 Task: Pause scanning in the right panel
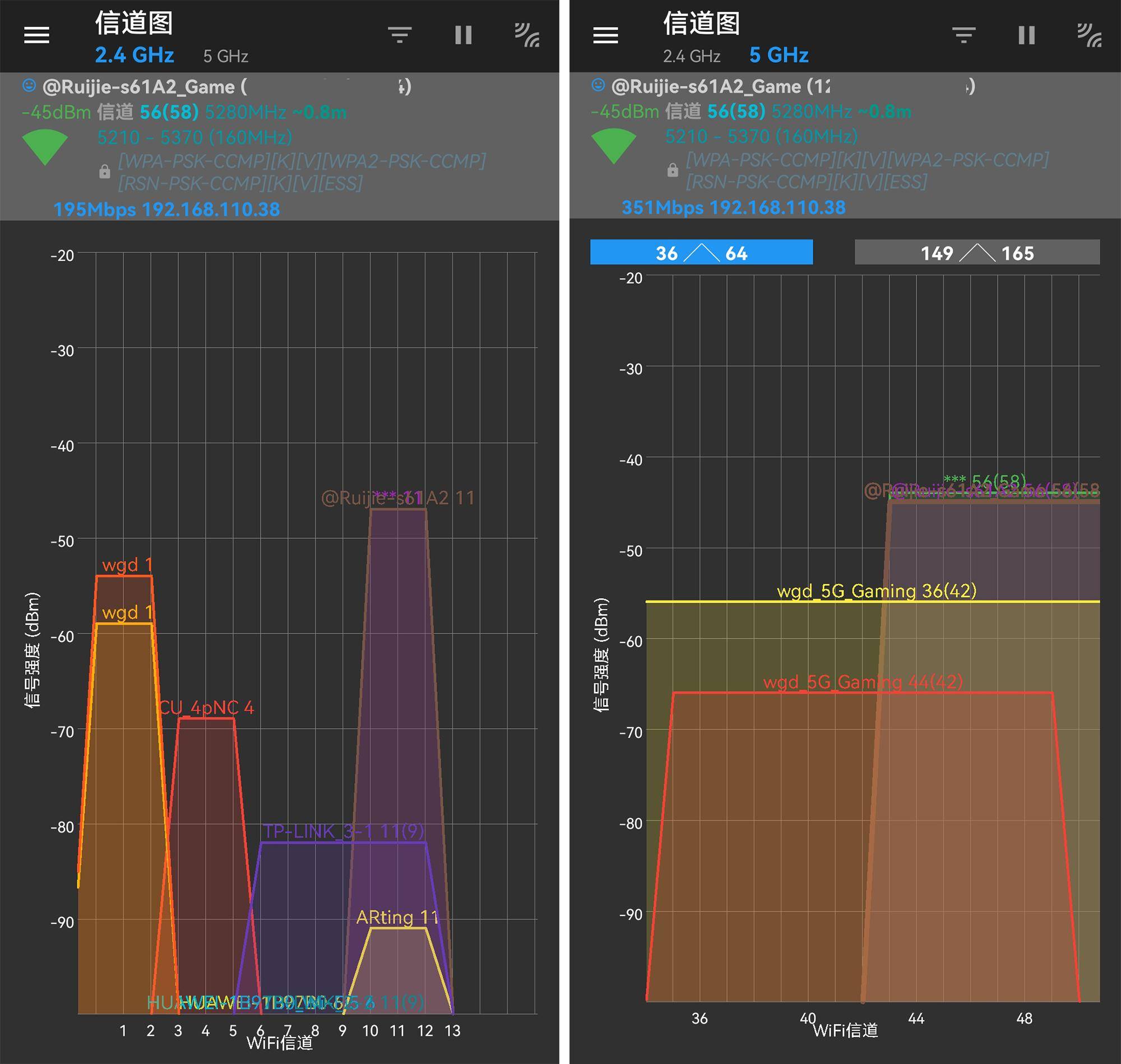pyautogui.click(x=1026, y=35)
